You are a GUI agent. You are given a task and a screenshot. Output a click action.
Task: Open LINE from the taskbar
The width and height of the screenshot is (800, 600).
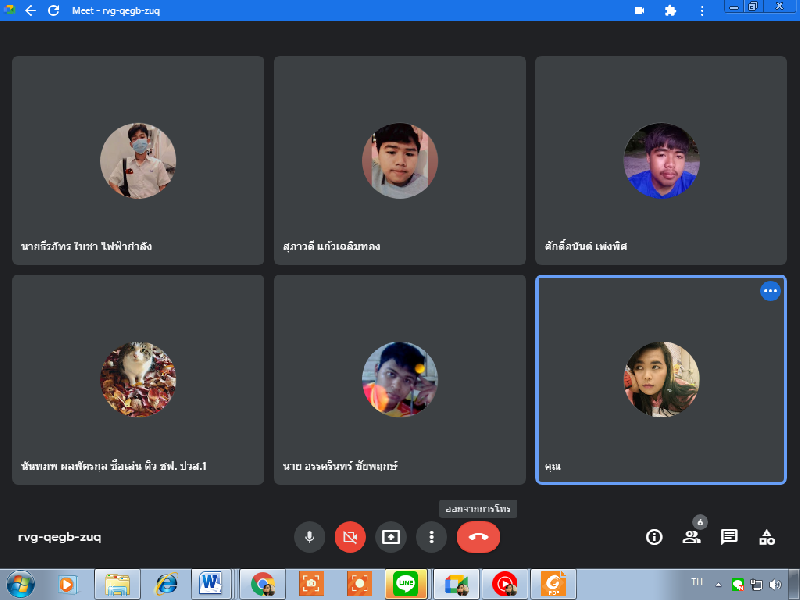click(407, 583)
